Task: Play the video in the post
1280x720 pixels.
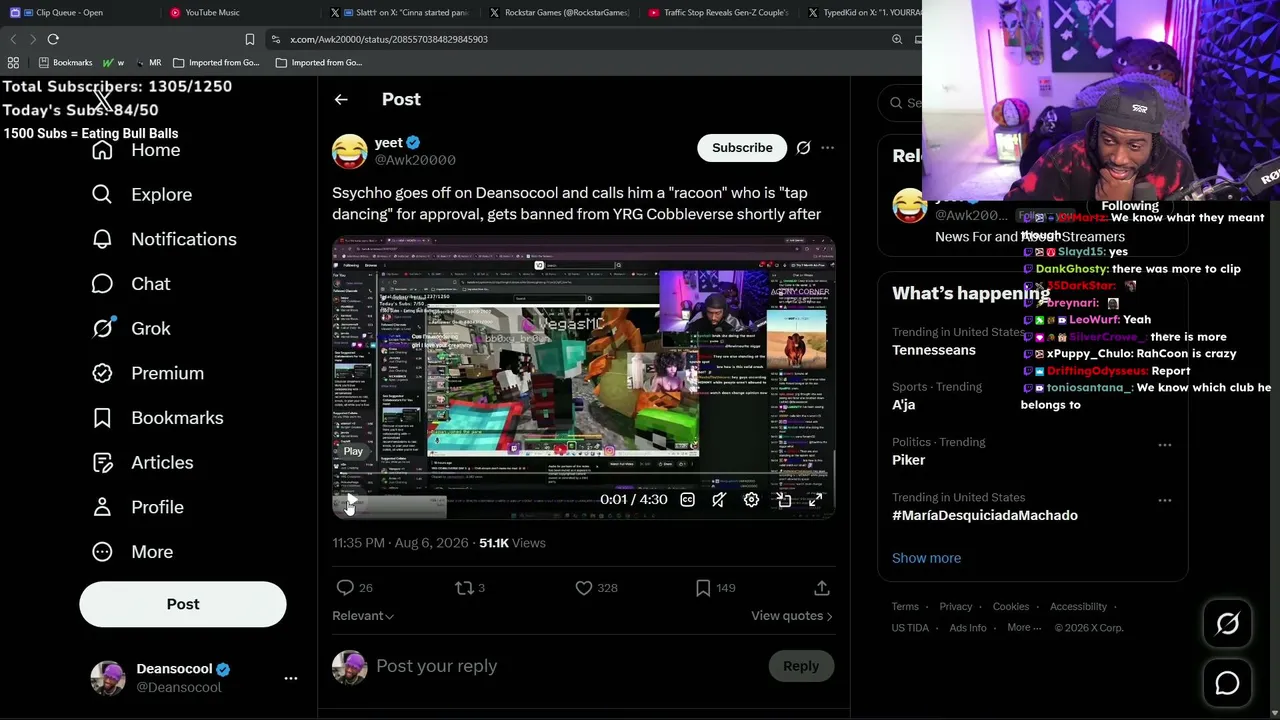Action: [351, 500]
